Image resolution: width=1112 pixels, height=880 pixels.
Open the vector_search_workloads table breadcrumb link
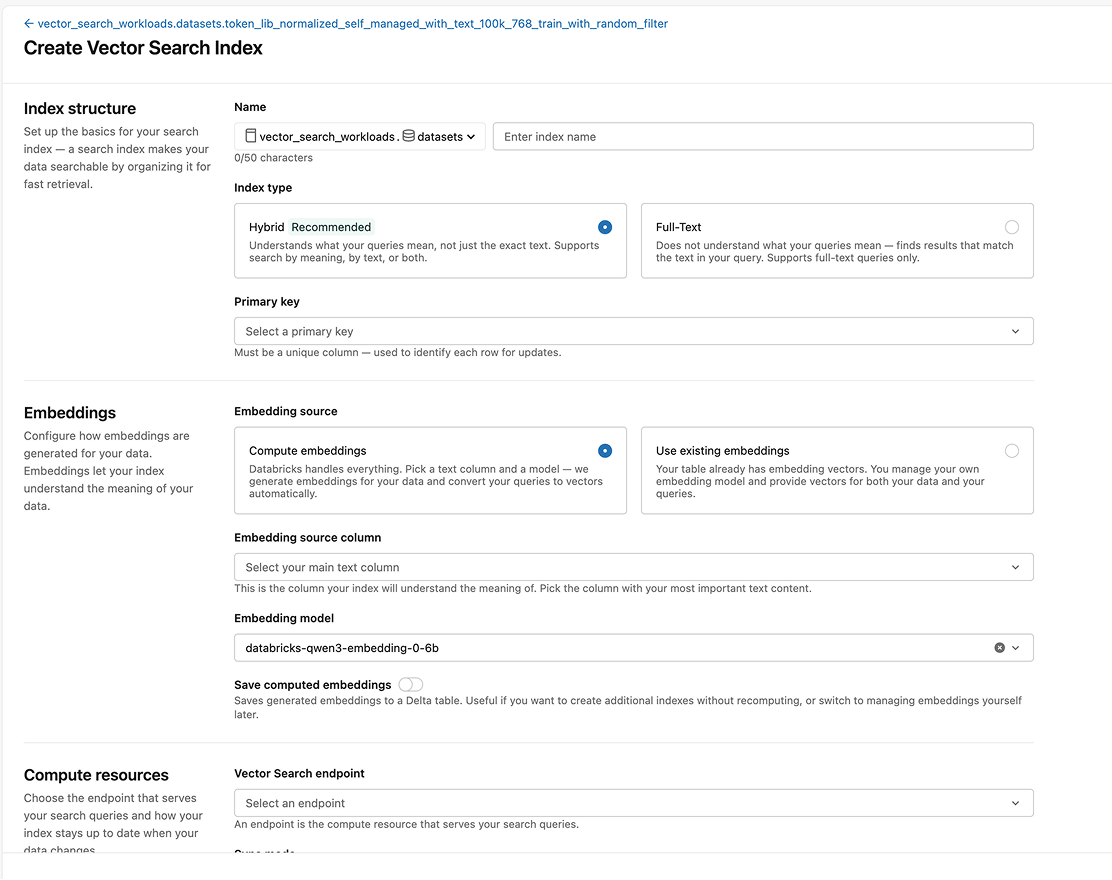tap(352, 23)
